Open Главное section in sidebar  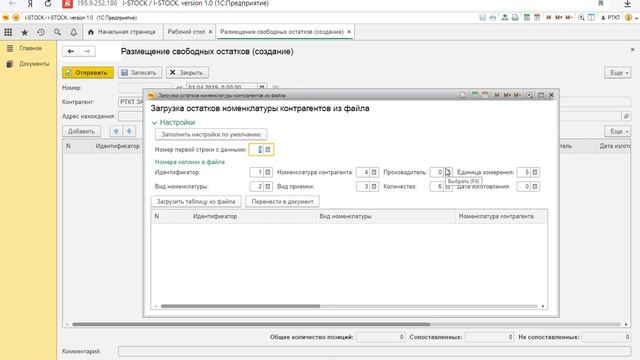[31, 48]
